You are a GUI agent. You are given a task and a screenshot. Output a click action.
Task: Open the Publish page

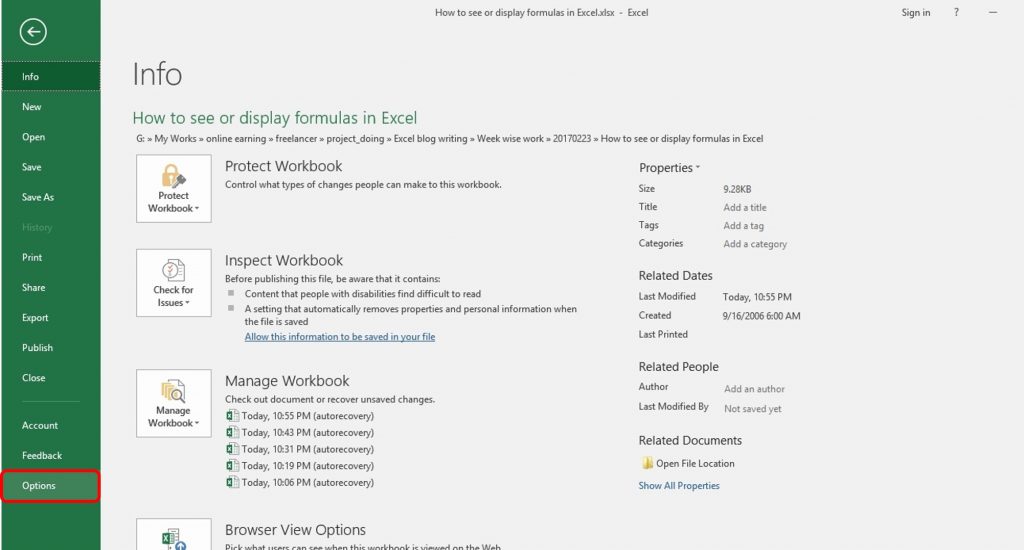coord(51,348)
